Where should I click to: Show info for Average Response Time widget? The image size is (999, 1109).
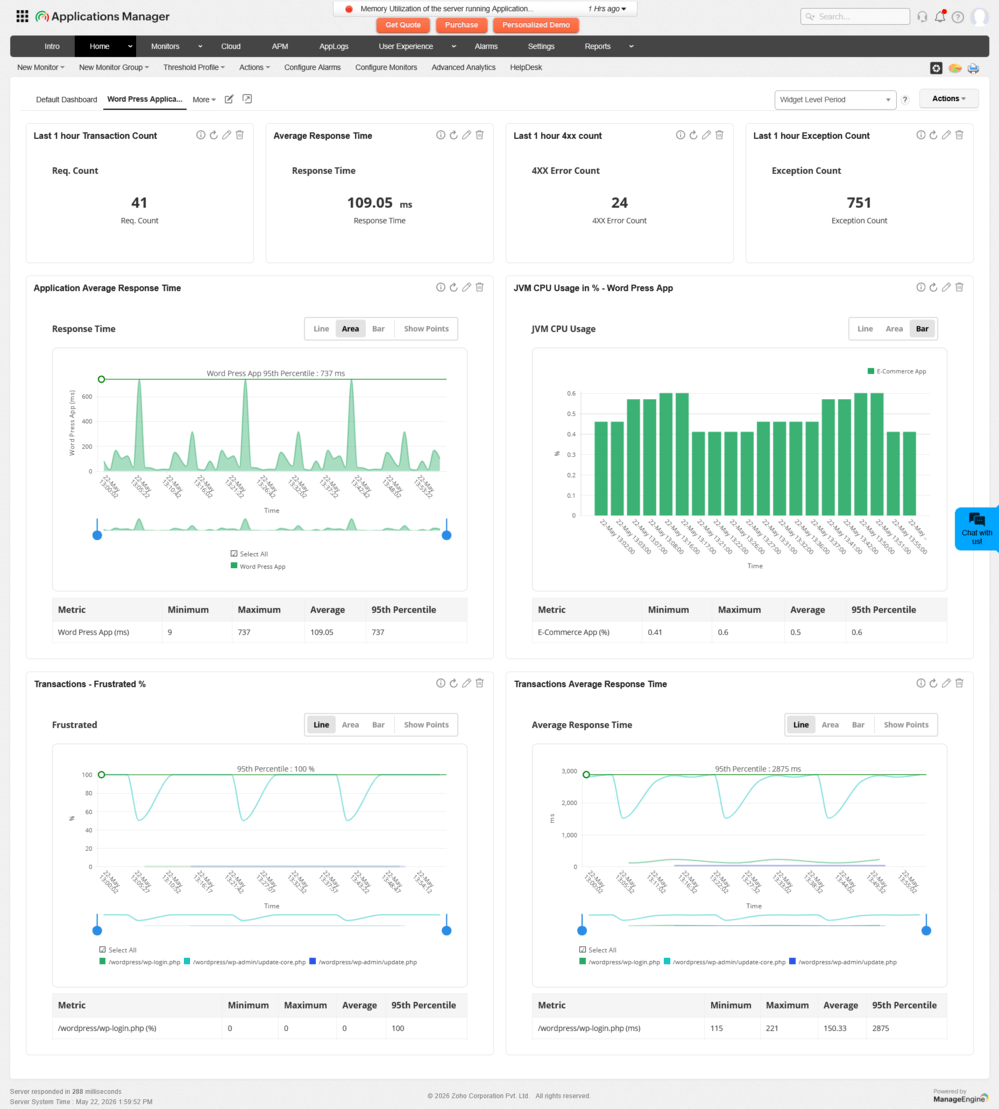click(x=440, y=135)
